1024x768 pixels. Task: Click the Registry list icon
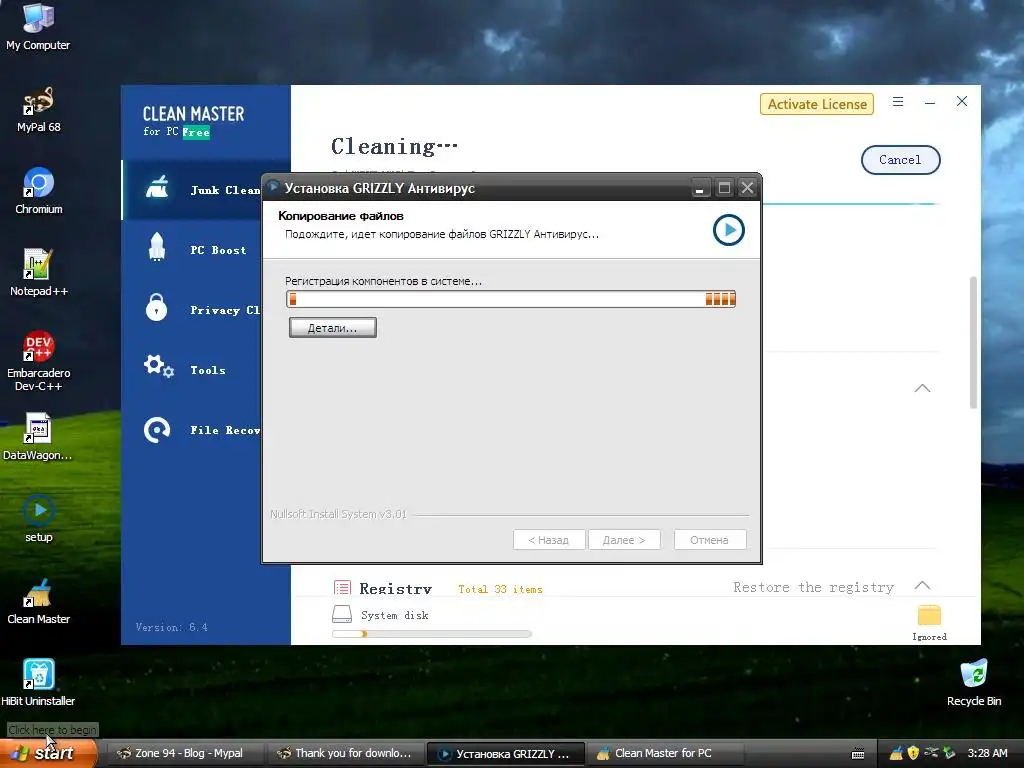[x=342, y=587]
